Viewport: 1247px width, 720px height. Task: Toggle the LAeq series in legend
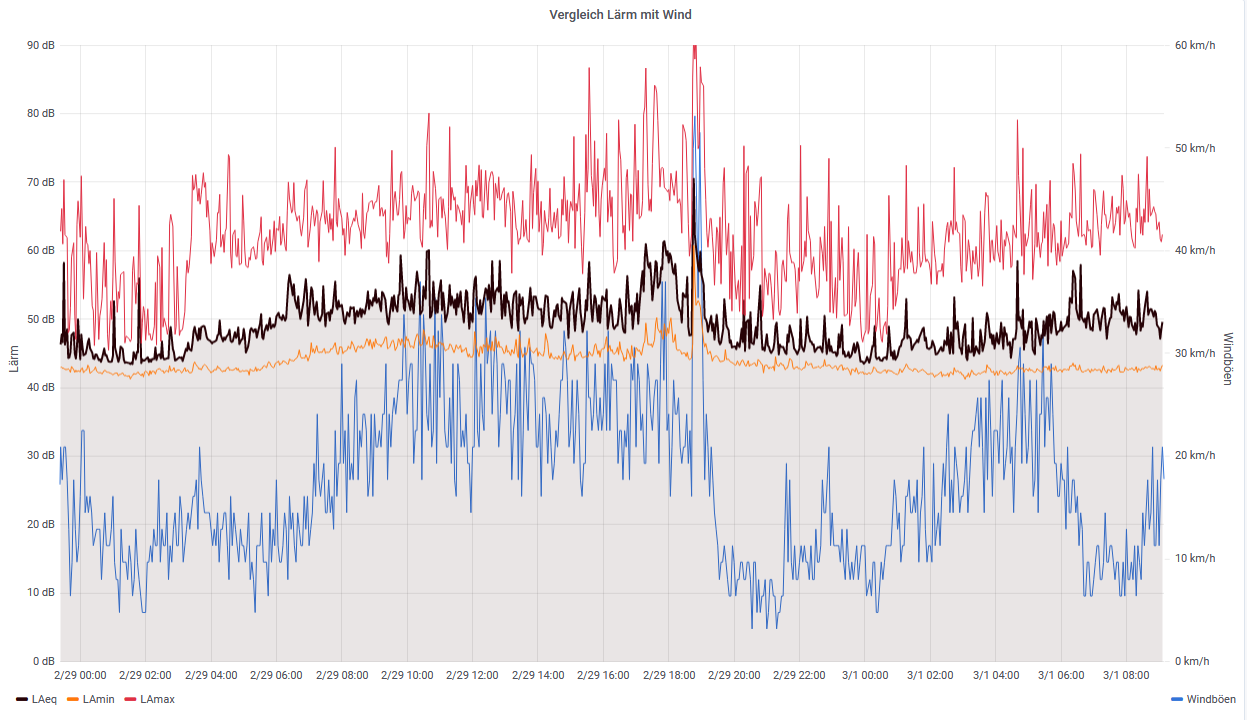coord(43,699)
